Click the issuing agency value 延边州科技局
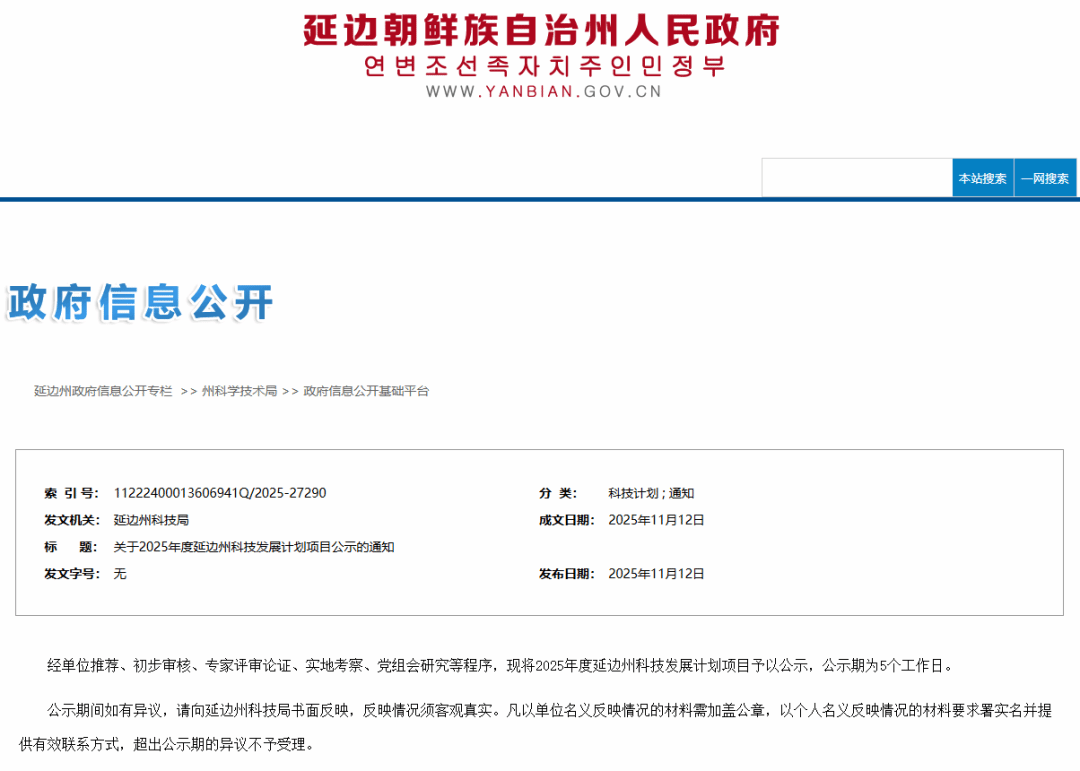The width and height of the screenshot is (1080, 771). (151, 520)
